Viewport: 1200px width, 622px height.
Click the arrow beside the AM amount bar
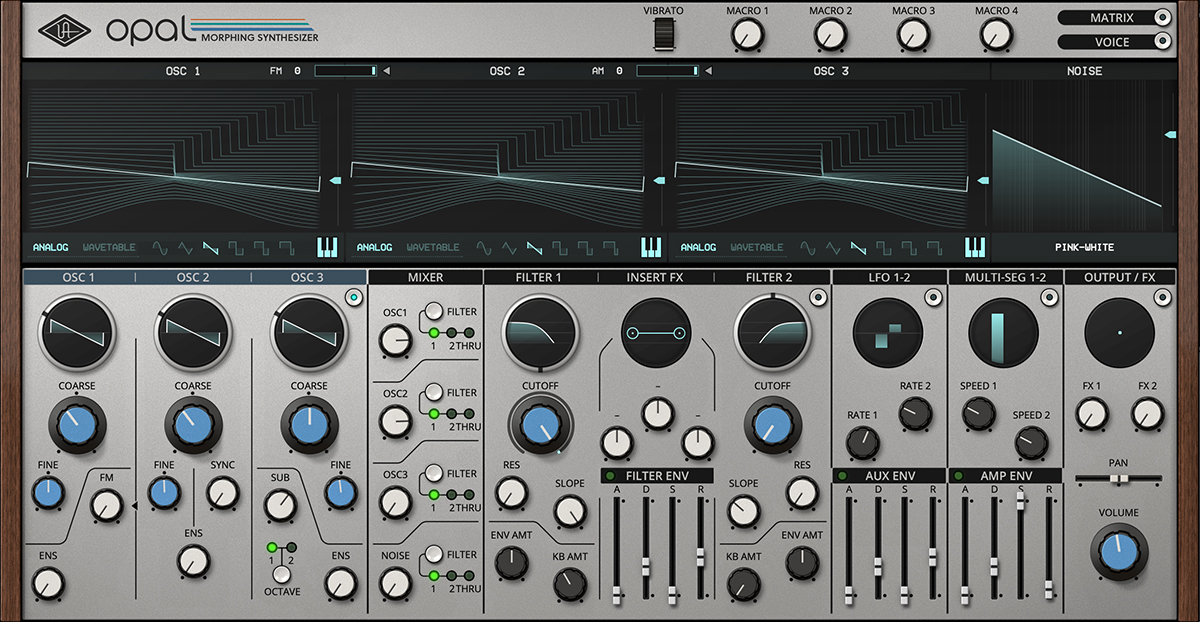point(709,71)
